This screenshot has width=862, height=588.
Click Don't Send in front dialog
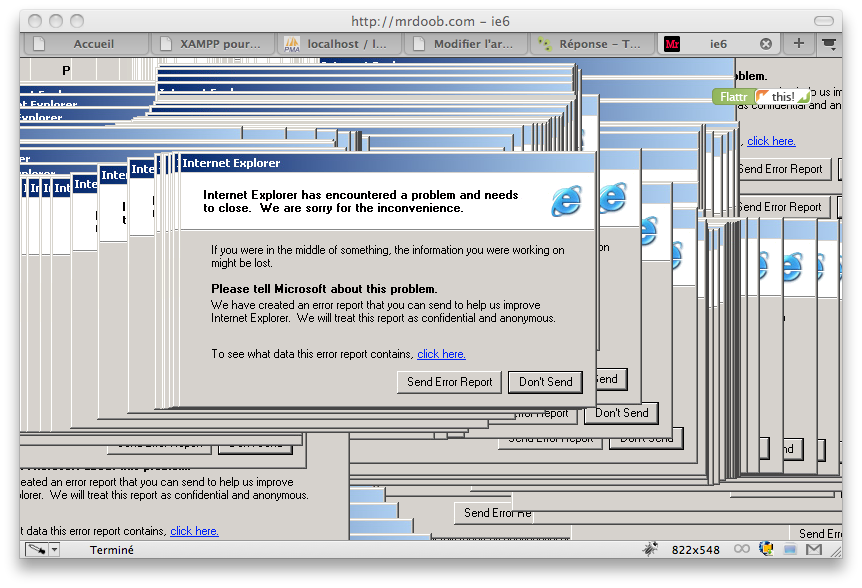[x=545, y=382]
